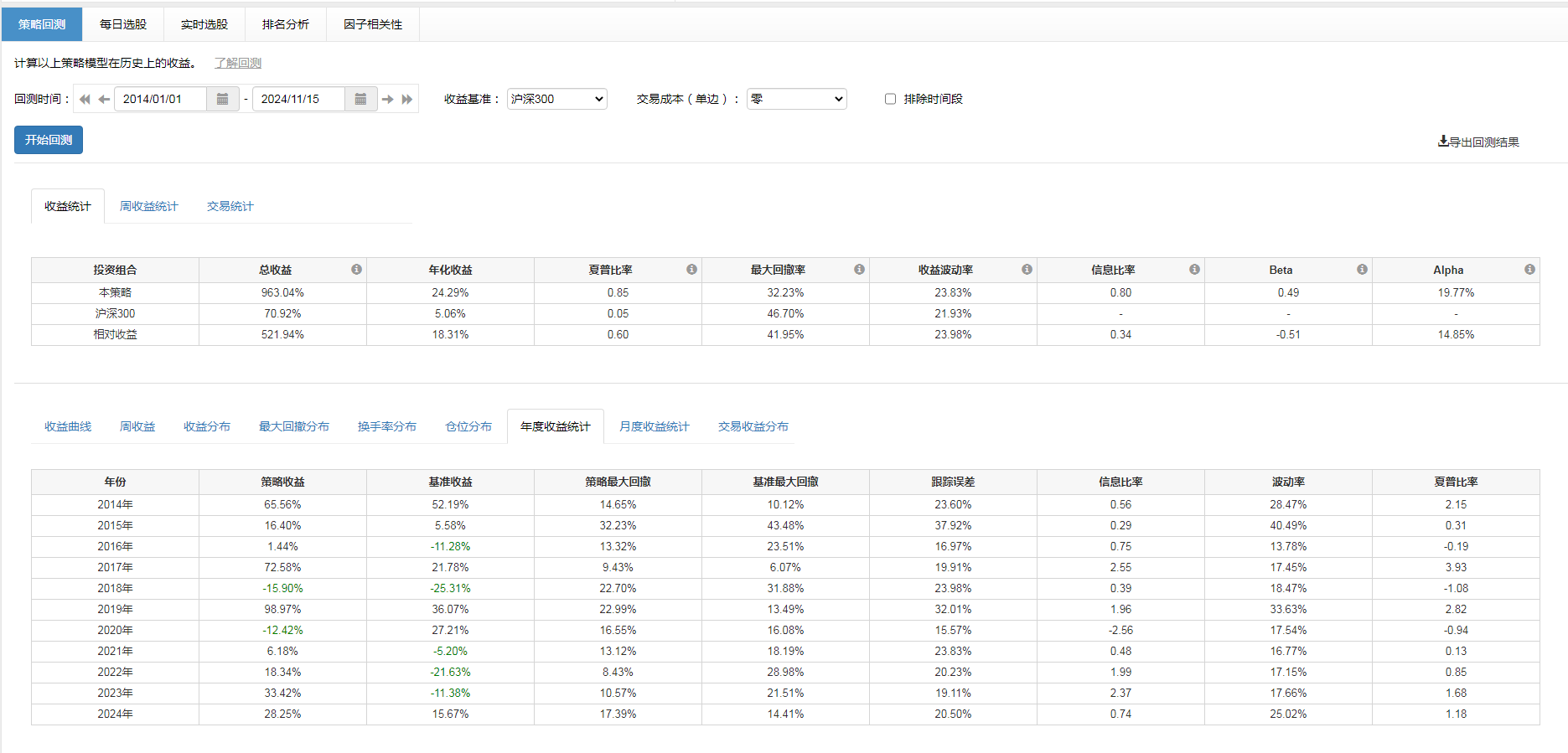The width and height of the screenshot is (1568, 753).
Task: Click the start date field showing 2014/01/01
Action: [x=159, y=99]
